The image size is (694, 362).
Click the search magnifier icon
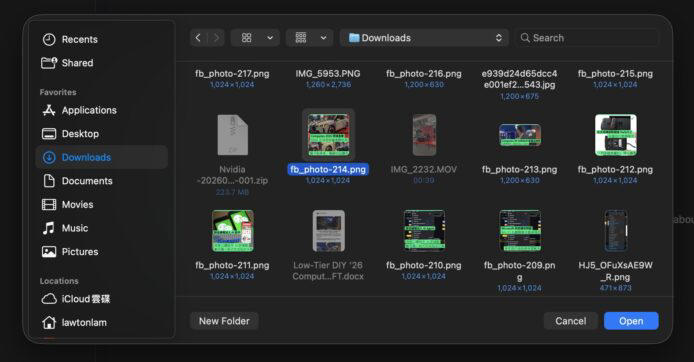[525, 38]
